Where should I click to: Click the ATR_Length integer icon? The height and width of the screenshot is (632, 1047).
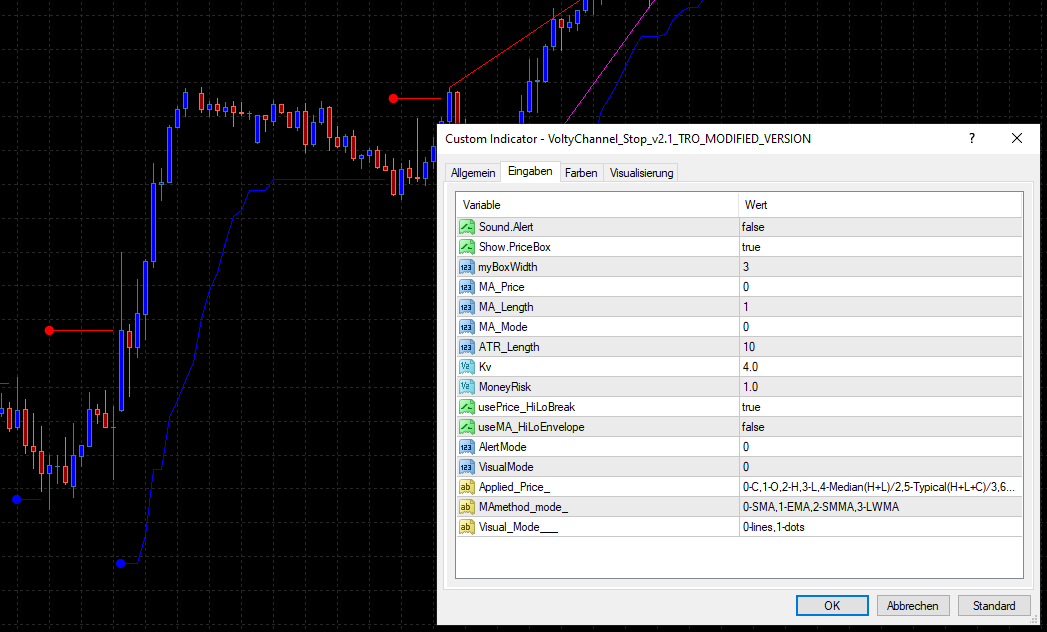466,347
